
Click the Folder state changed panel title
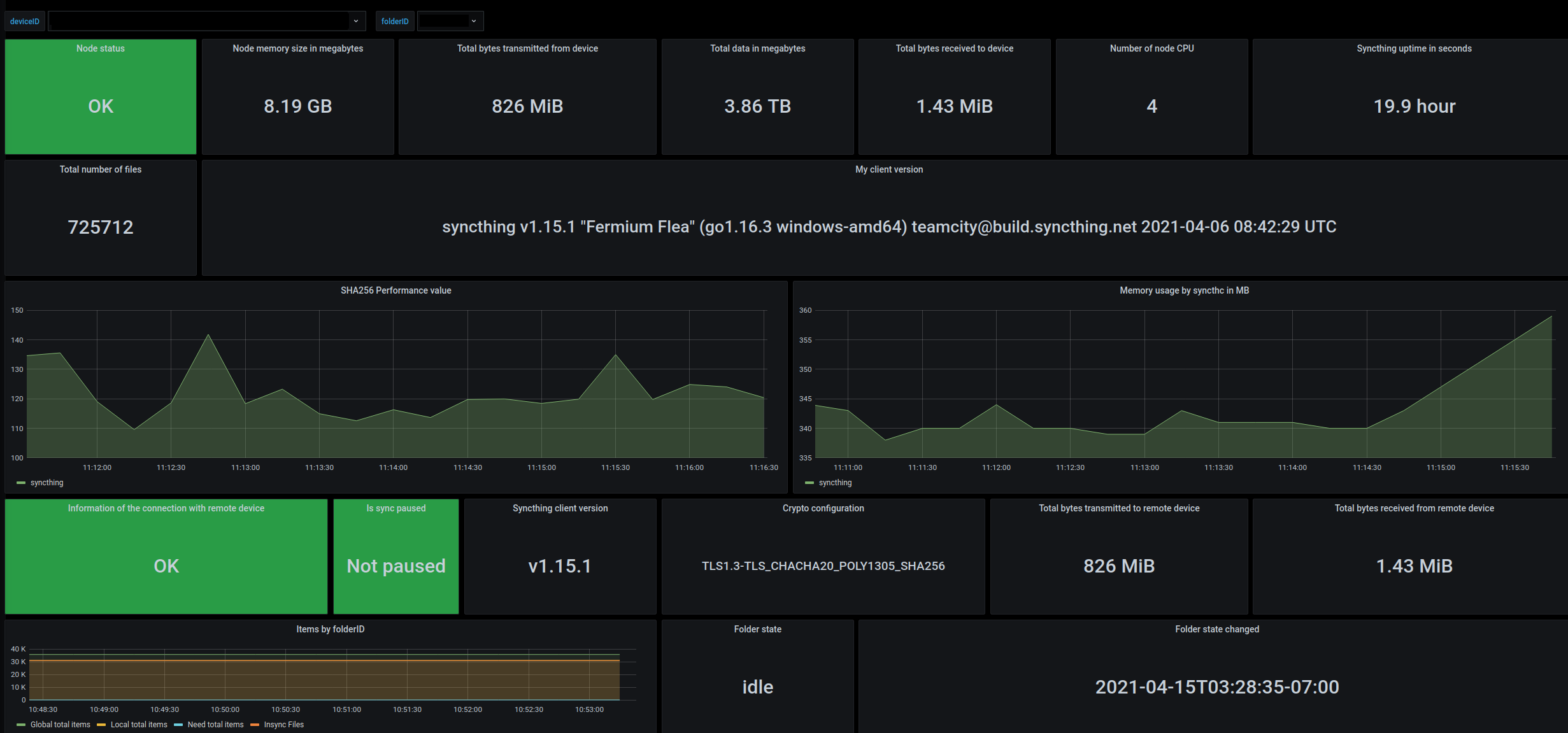[1216, 629]
